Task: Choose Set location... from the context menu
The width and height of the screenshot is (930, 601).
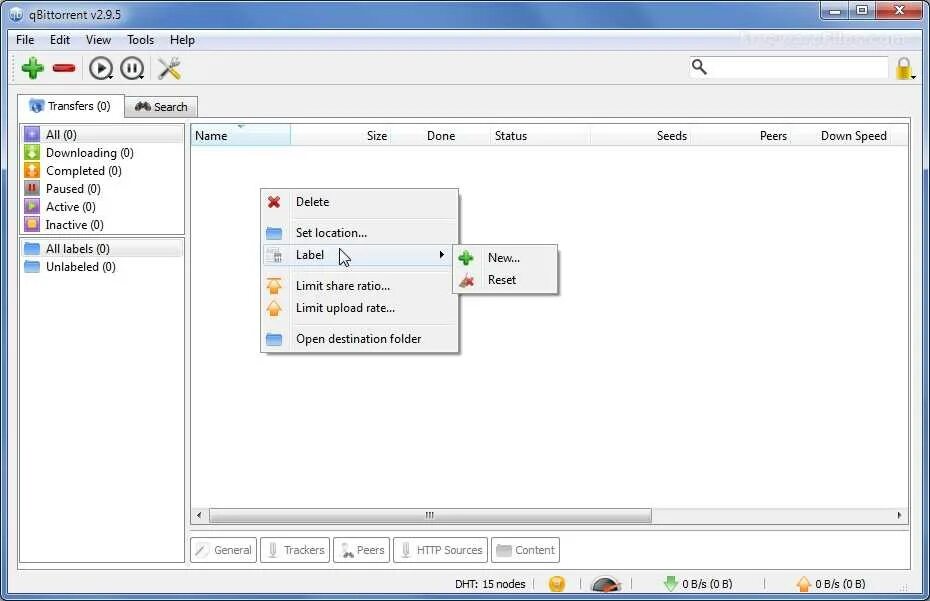Action: [x=359, y=233]
